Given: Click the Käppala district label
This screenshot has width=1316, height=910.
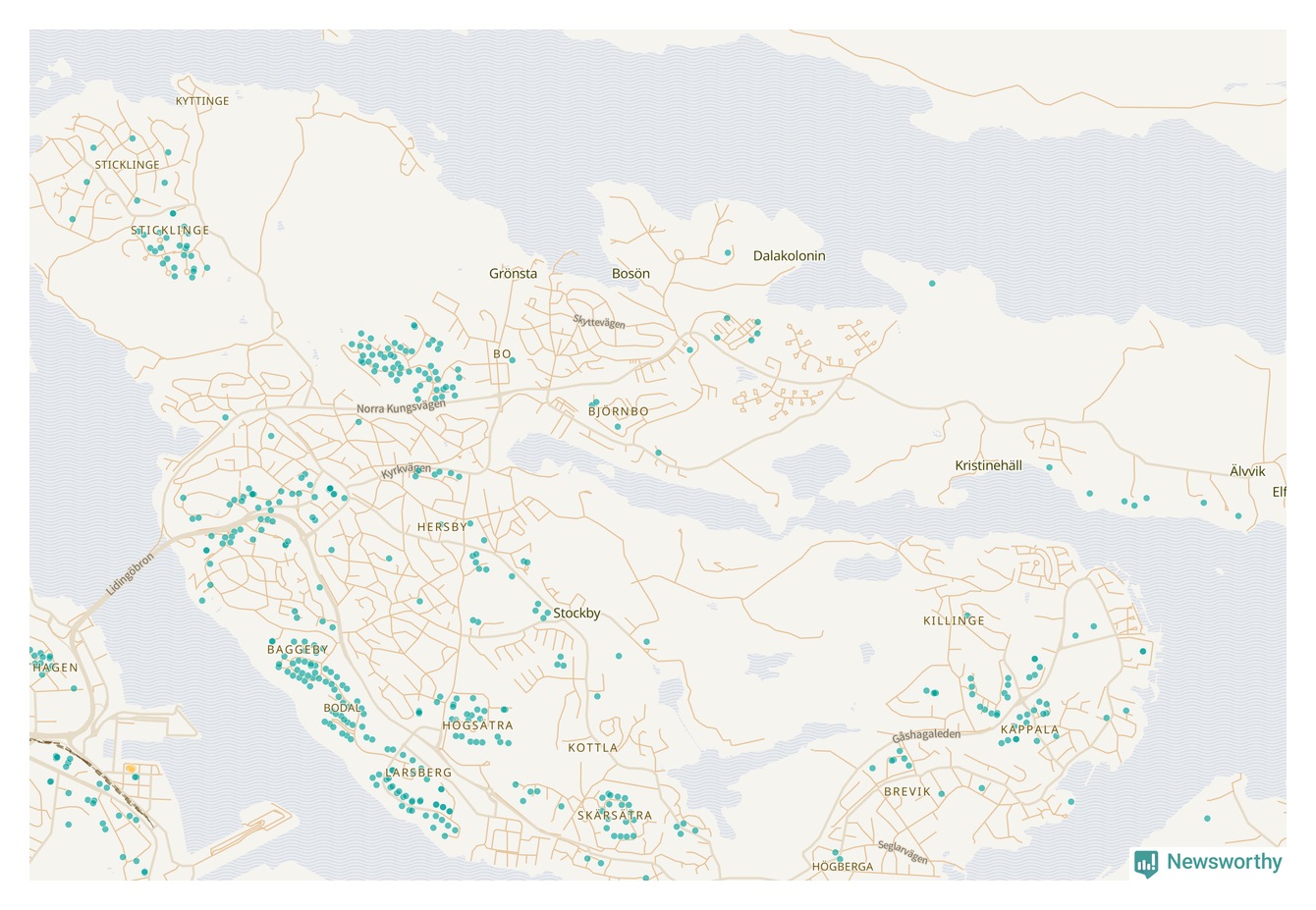Looking at the screenshot, I should [1029, 729].
